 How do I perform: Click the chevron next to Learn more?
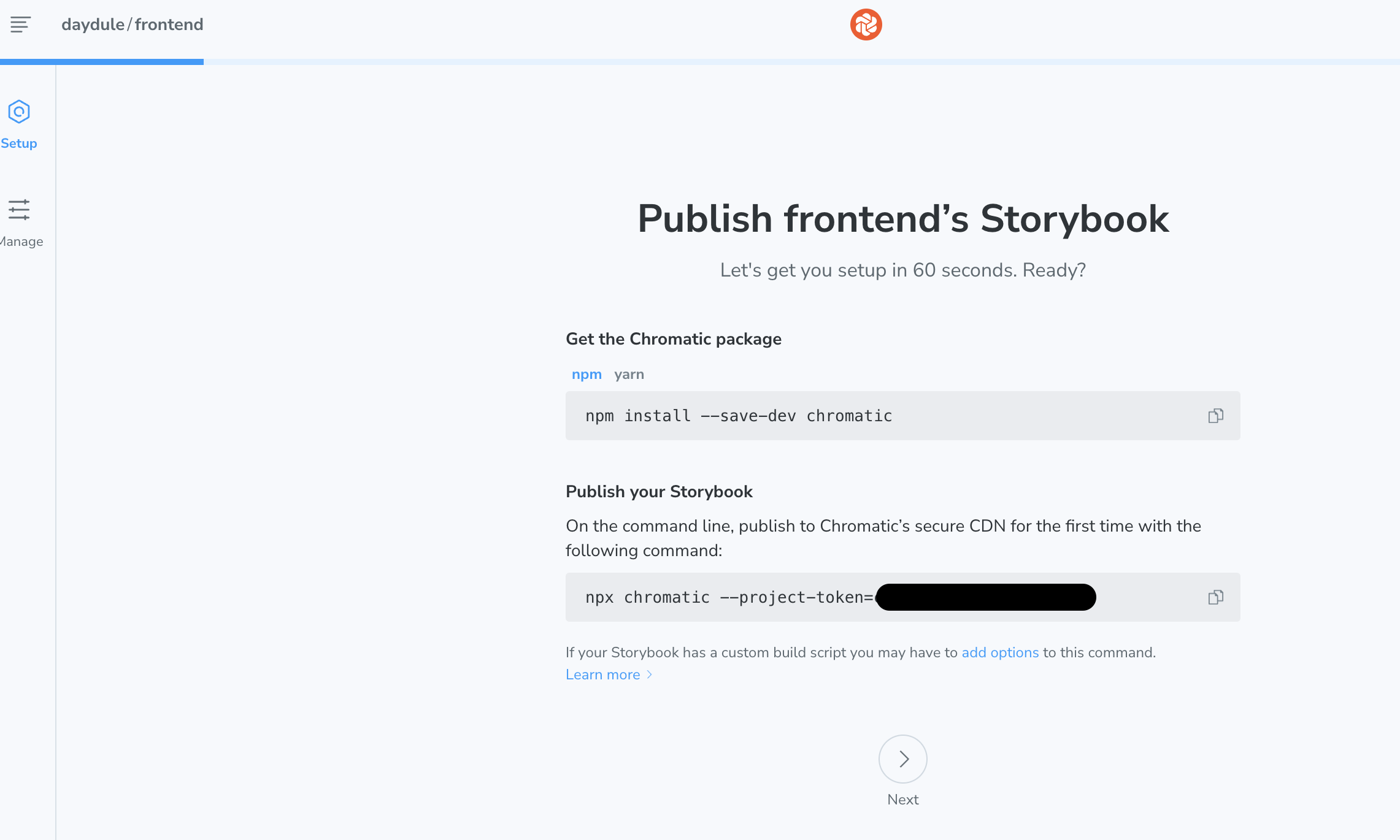point(648,674)
